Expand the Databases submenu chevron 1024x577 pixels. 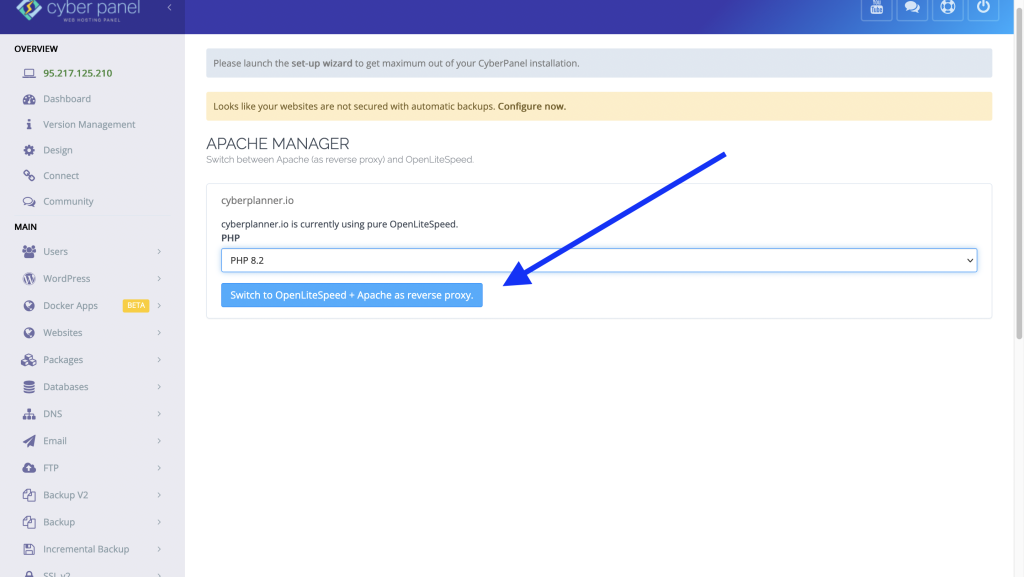click(159, 387)
